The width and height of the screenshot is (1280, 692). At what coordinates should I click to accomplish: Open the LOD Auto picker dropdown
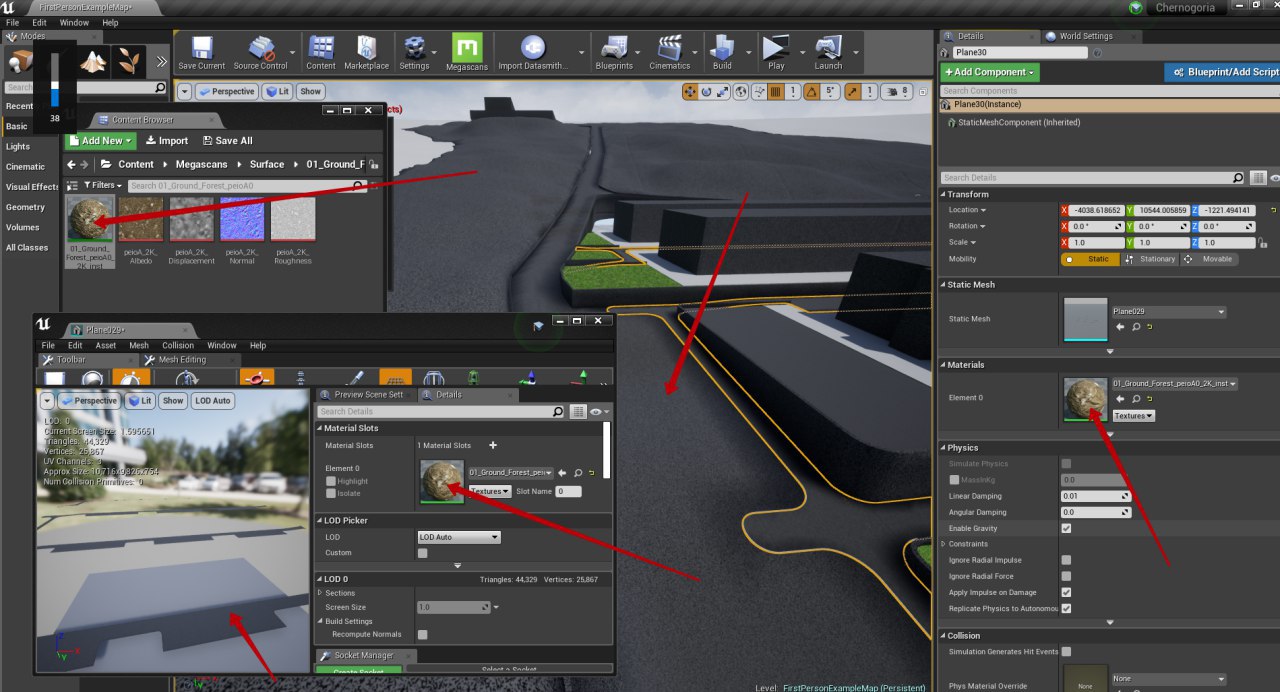click(x=459, y=537)
